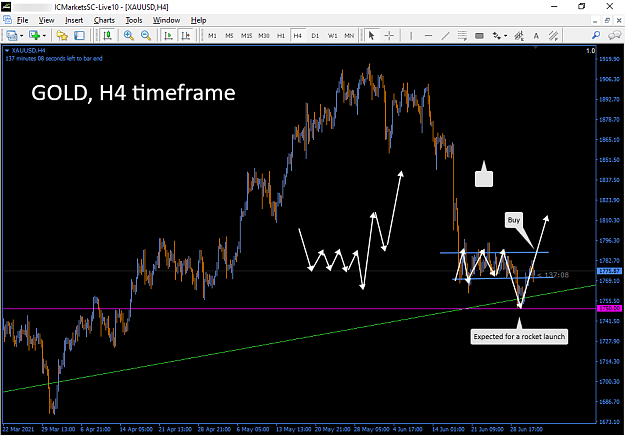The image size is (625, 435).
Task: Select the equidistant channel lines tool
Action: (x=462, y=35)
